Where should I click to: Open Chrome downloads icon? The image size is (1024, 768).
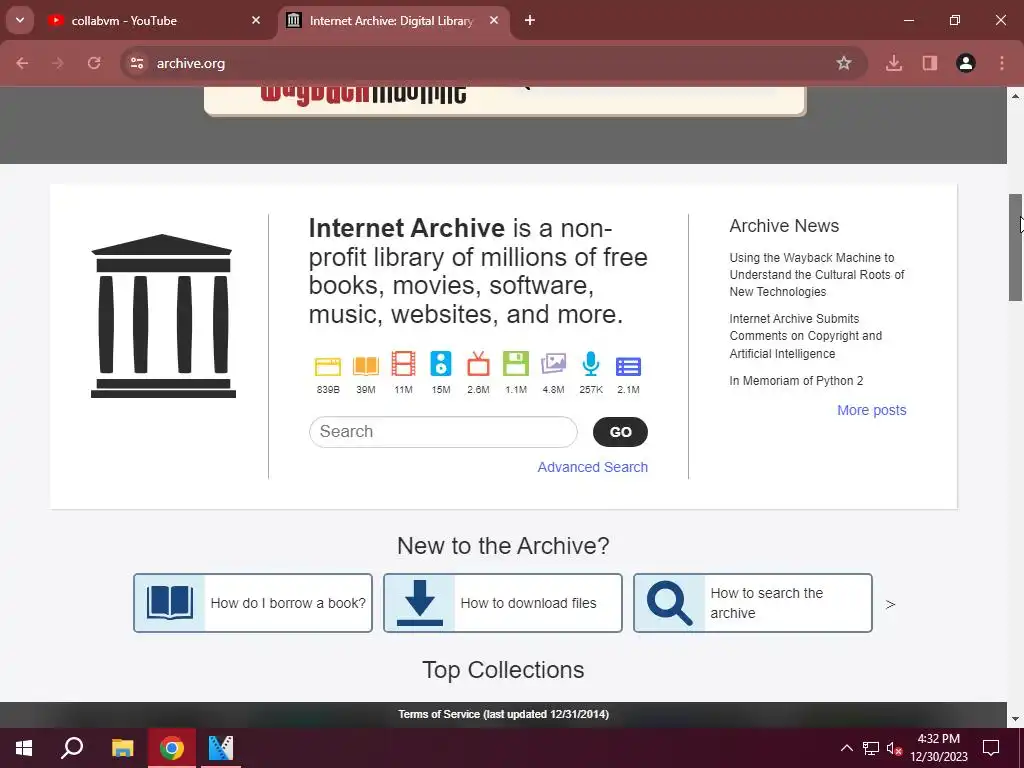pos(894,63)
